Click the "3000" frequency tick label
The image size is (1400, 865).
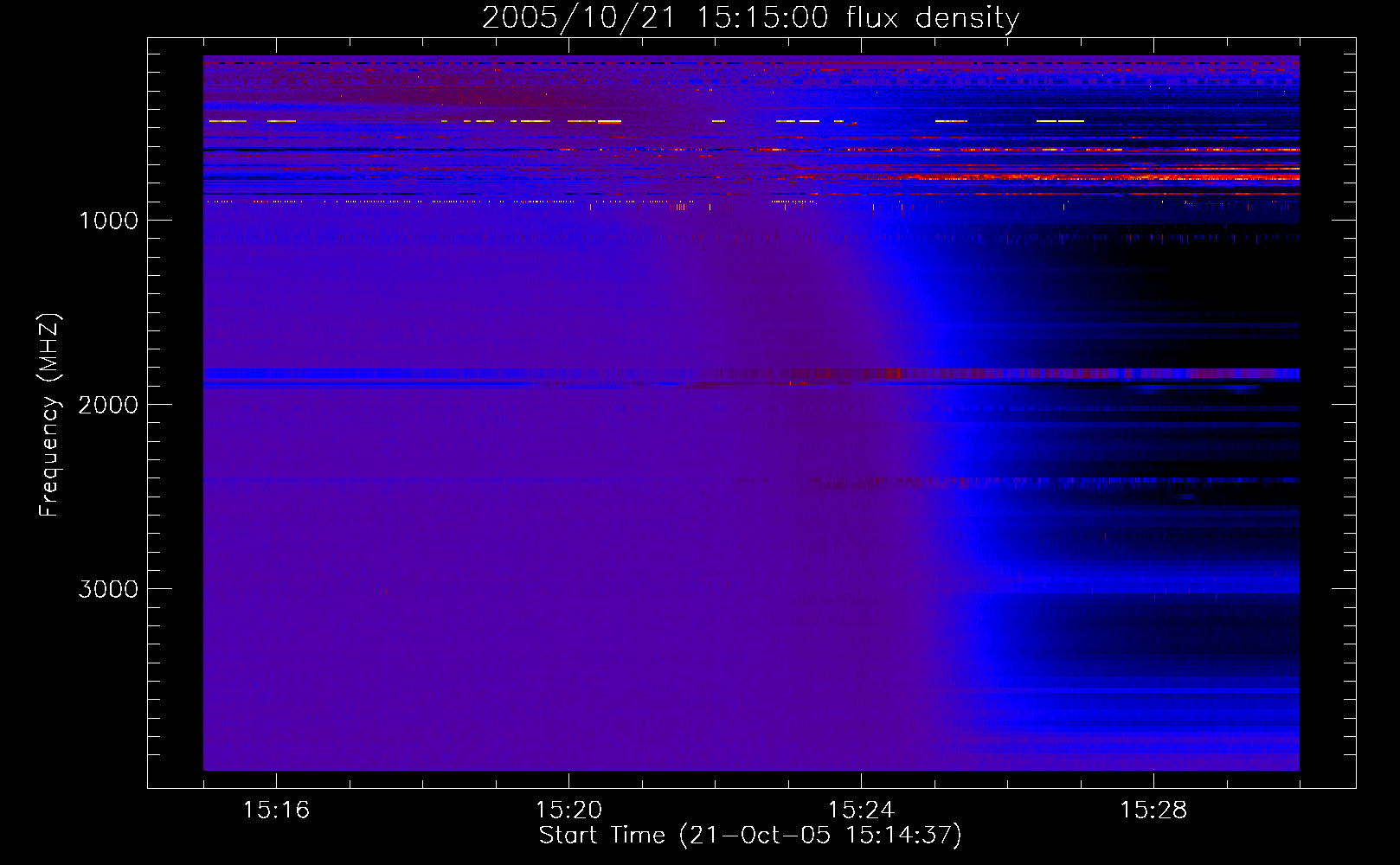(x=108, y=589)
